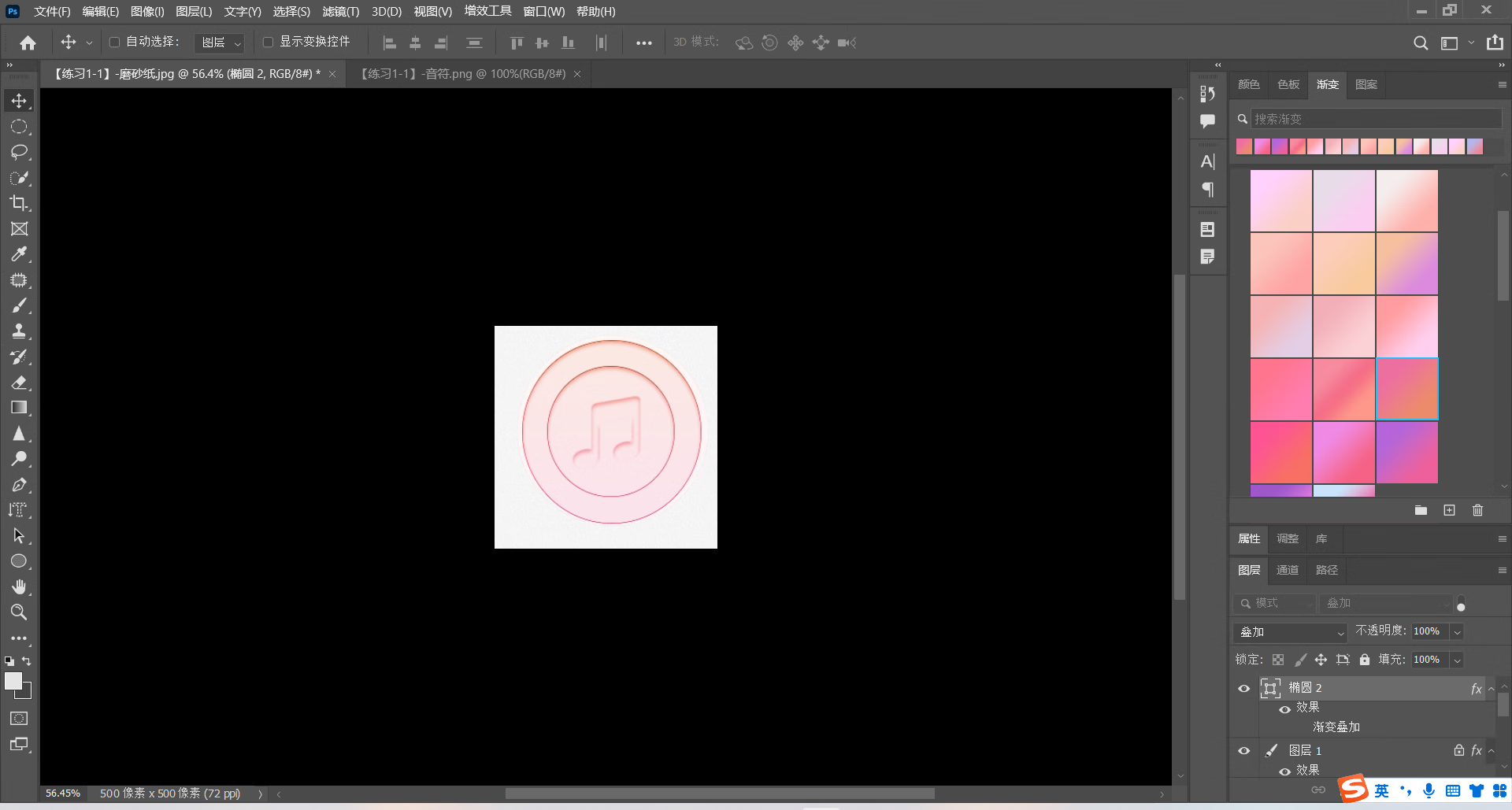Image resolution: width=1512 pixels, height=810 pixels.
Task: Select the Eyedropper tool
Action: tap(19, 254)
